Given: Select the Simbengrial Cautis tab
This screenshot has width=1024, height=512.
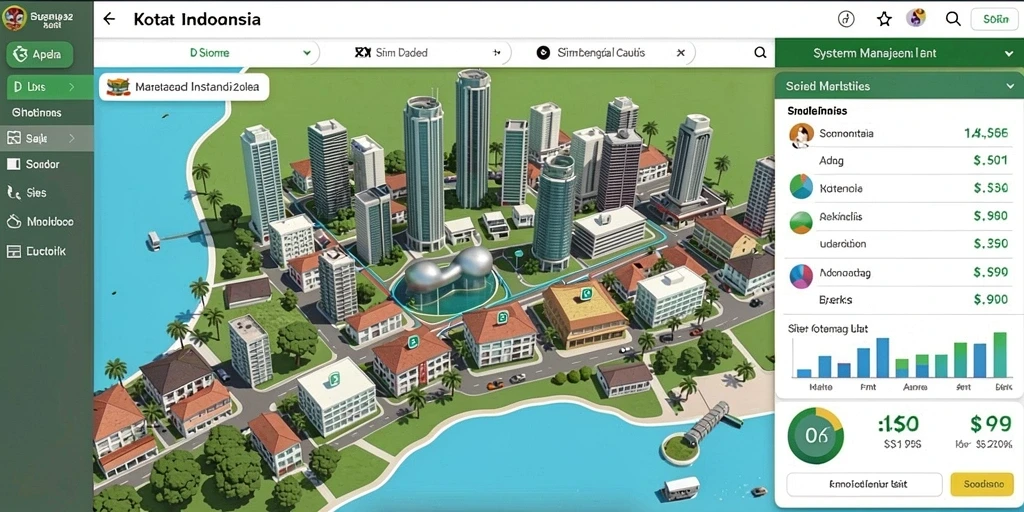Looking at the screenshot, I should [601, 53].
